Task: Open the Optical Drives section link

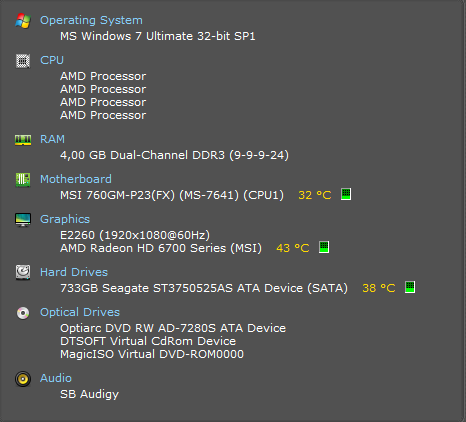Action: tap(80, 312)
